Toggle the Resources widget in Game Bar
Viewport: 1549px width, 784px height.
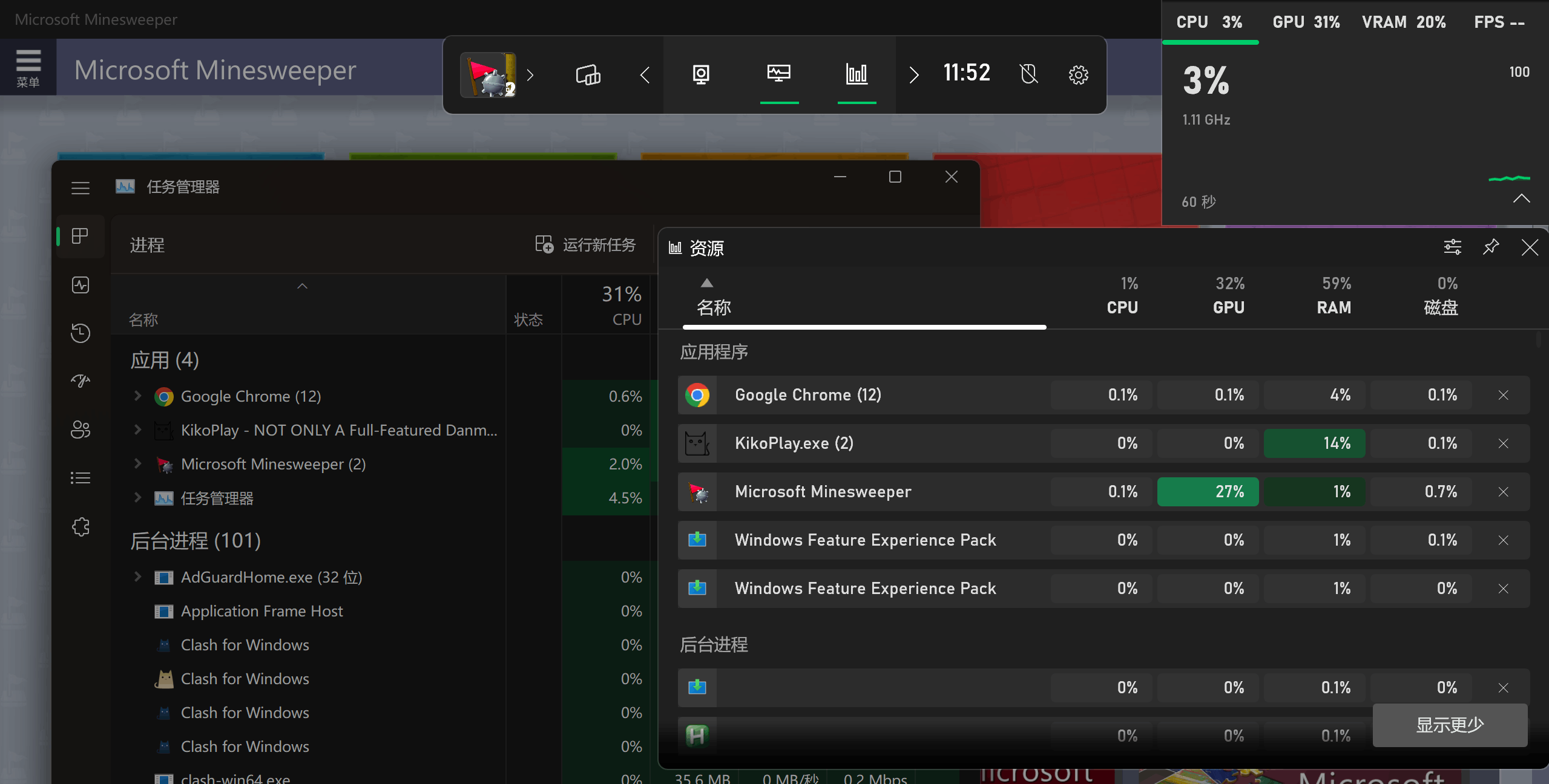857,75
